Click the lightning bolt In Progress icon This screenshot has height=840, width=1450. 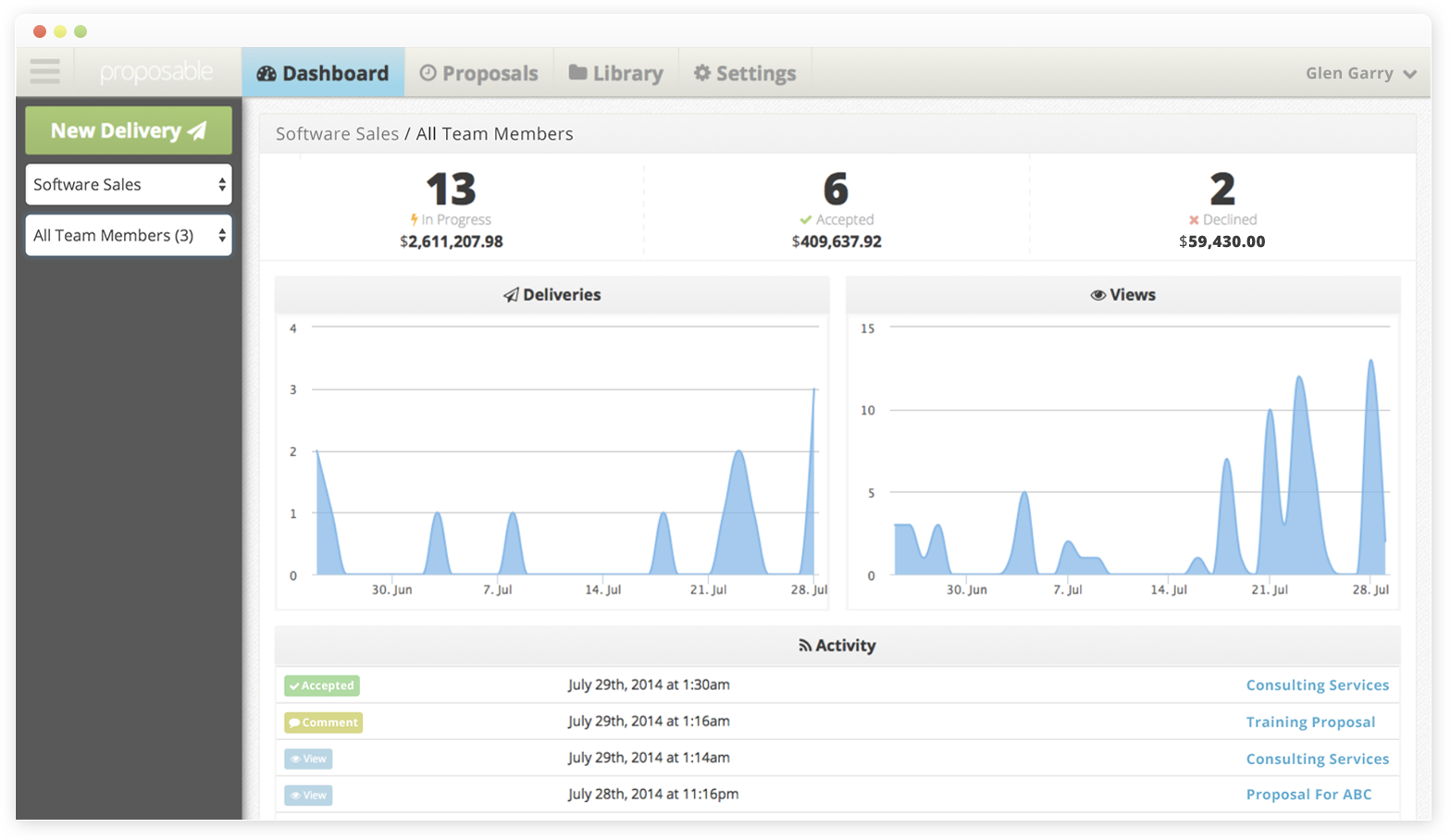click(x=415, y=220)
